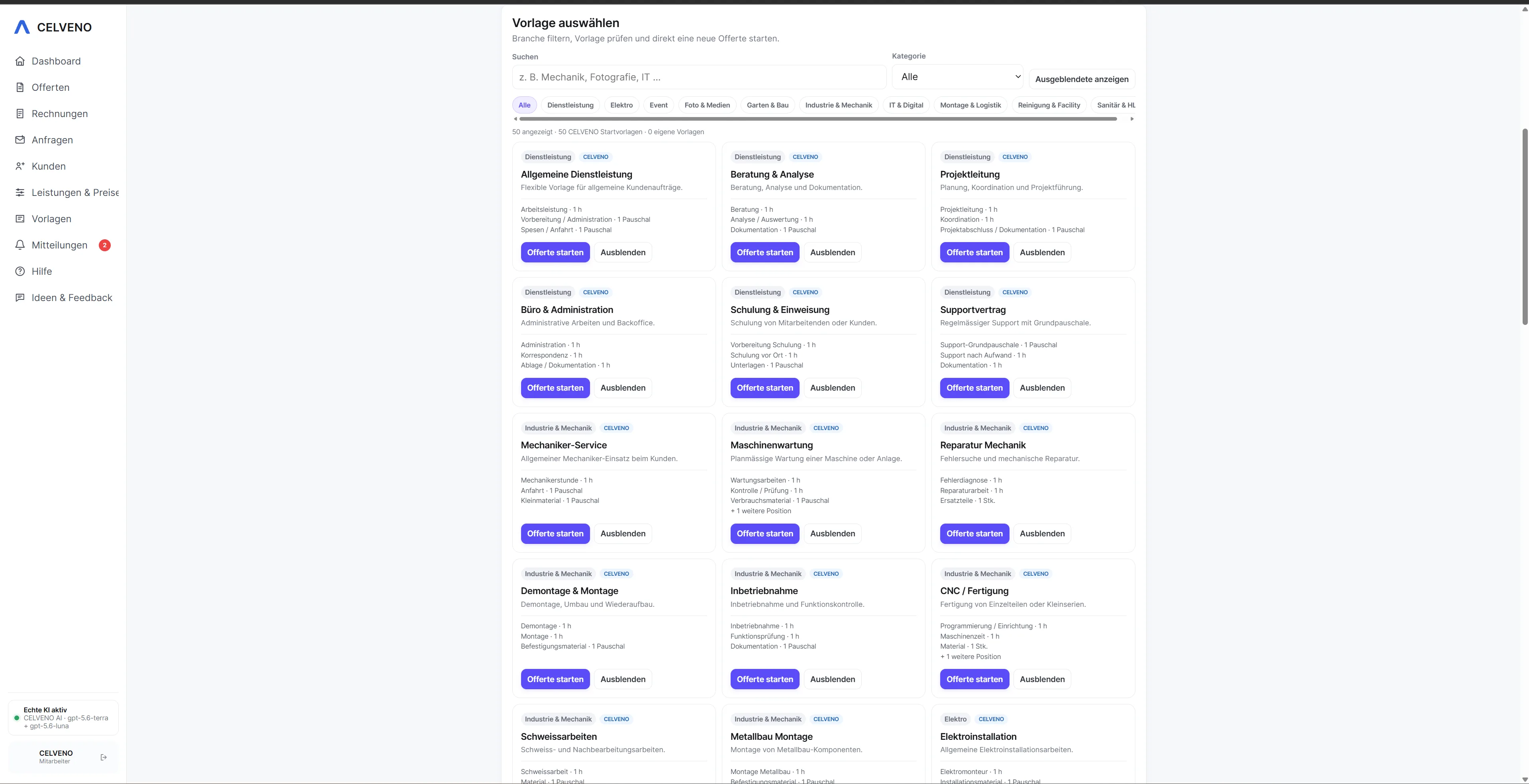
Task: Toggle Ausgeblendete anzeigen
Action: pos(1082,79)
